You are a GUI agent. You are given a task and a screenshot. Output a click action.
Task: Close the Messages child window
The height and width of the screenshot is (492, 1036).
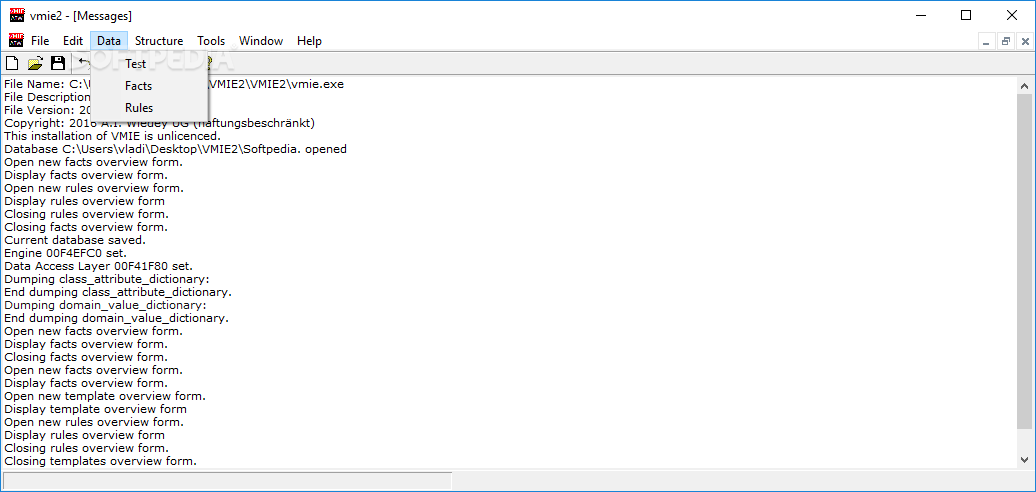(x=1025, y=42)
